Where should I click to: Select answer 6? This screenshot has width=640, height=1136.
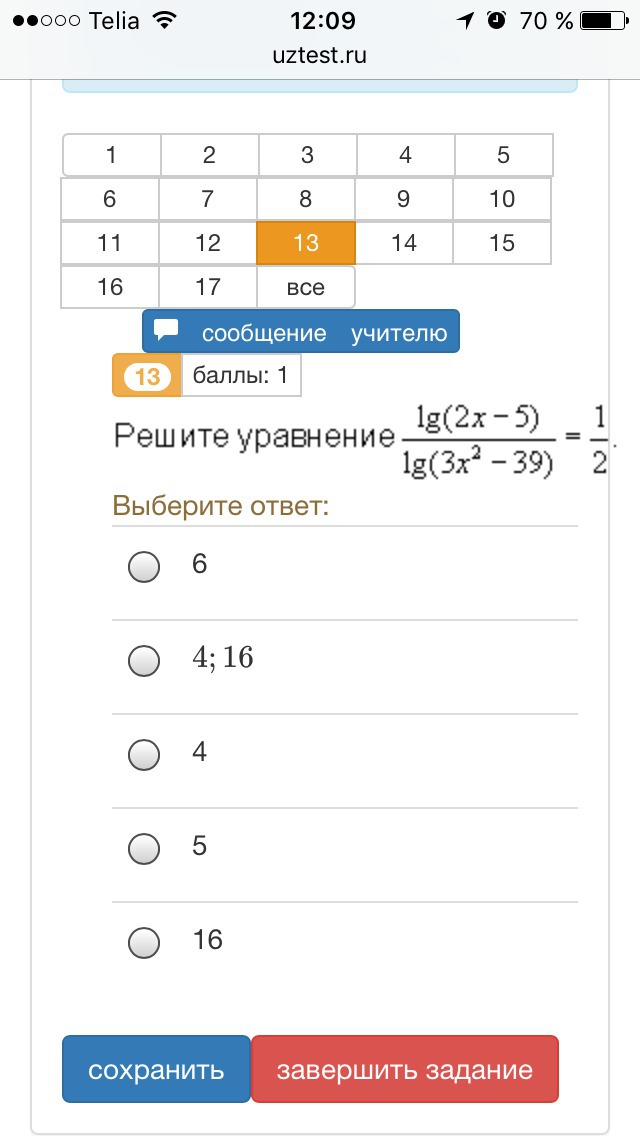143,565
